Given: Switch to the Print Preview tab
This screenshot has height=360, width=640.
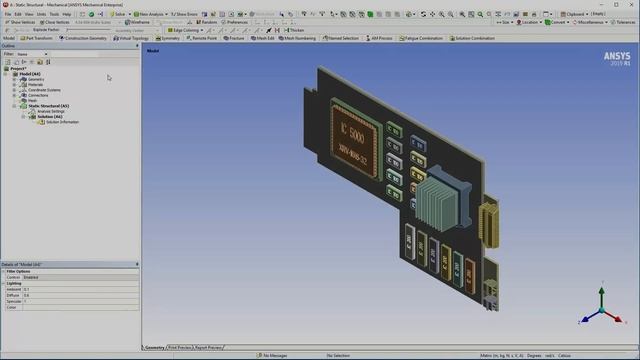Looking at the screenshot, I should point(180,348).
